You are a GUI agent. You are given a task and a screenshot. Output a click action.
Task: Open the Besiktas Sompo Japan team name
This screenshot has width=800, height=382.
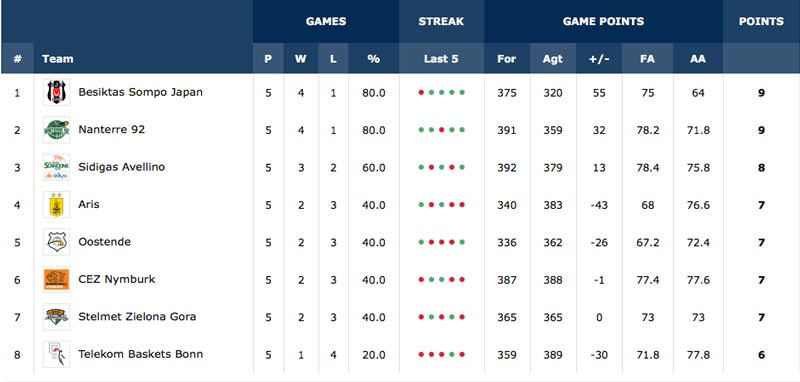pyautogui.click(x=140, y=92)
